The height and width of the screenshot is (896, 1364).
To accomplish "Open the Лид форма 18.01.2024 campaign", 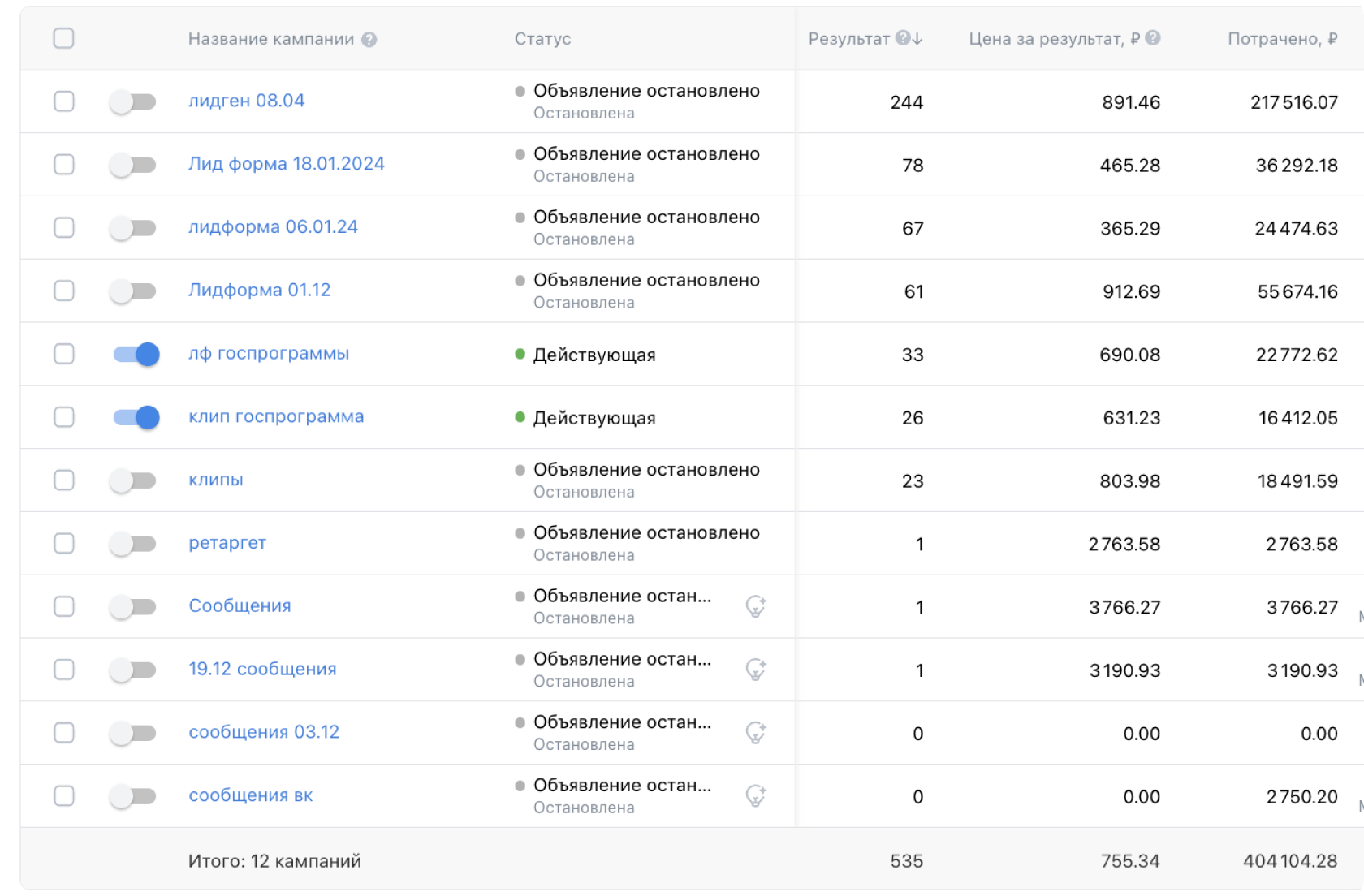I will click(286, 164).
